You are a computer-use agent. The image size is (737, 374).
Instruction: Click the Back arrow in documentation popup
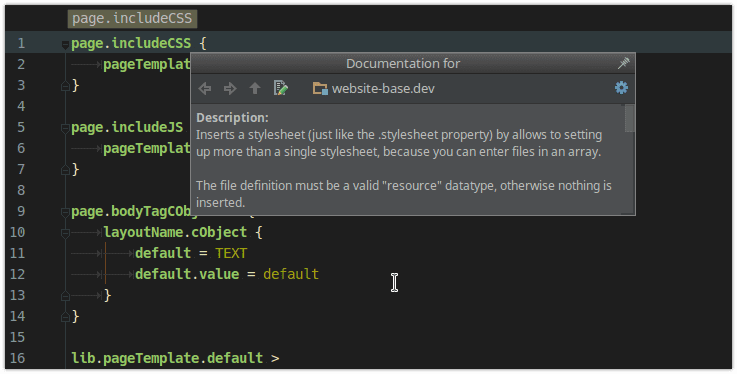coord(205,88)
